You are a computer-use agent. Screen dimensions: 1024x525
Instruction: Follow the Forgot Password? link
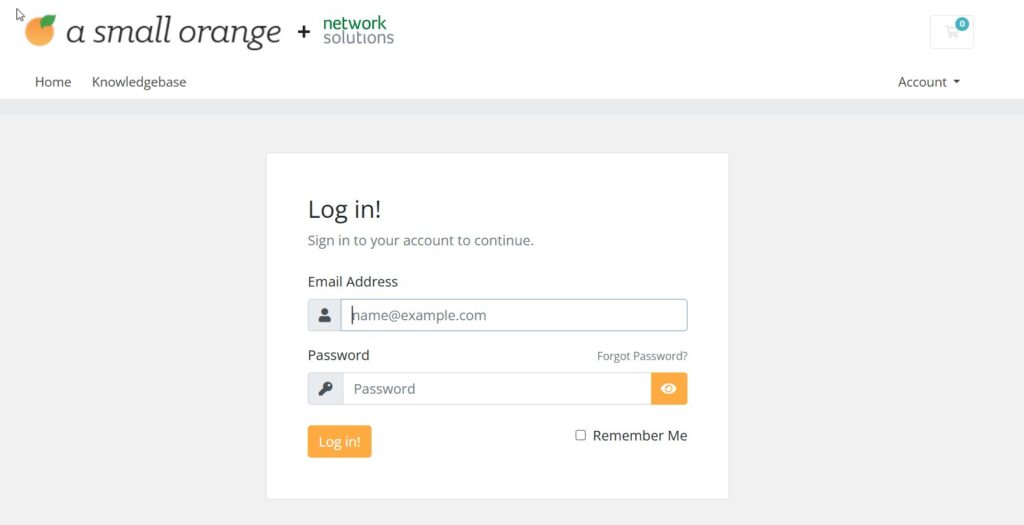[642, 356]
